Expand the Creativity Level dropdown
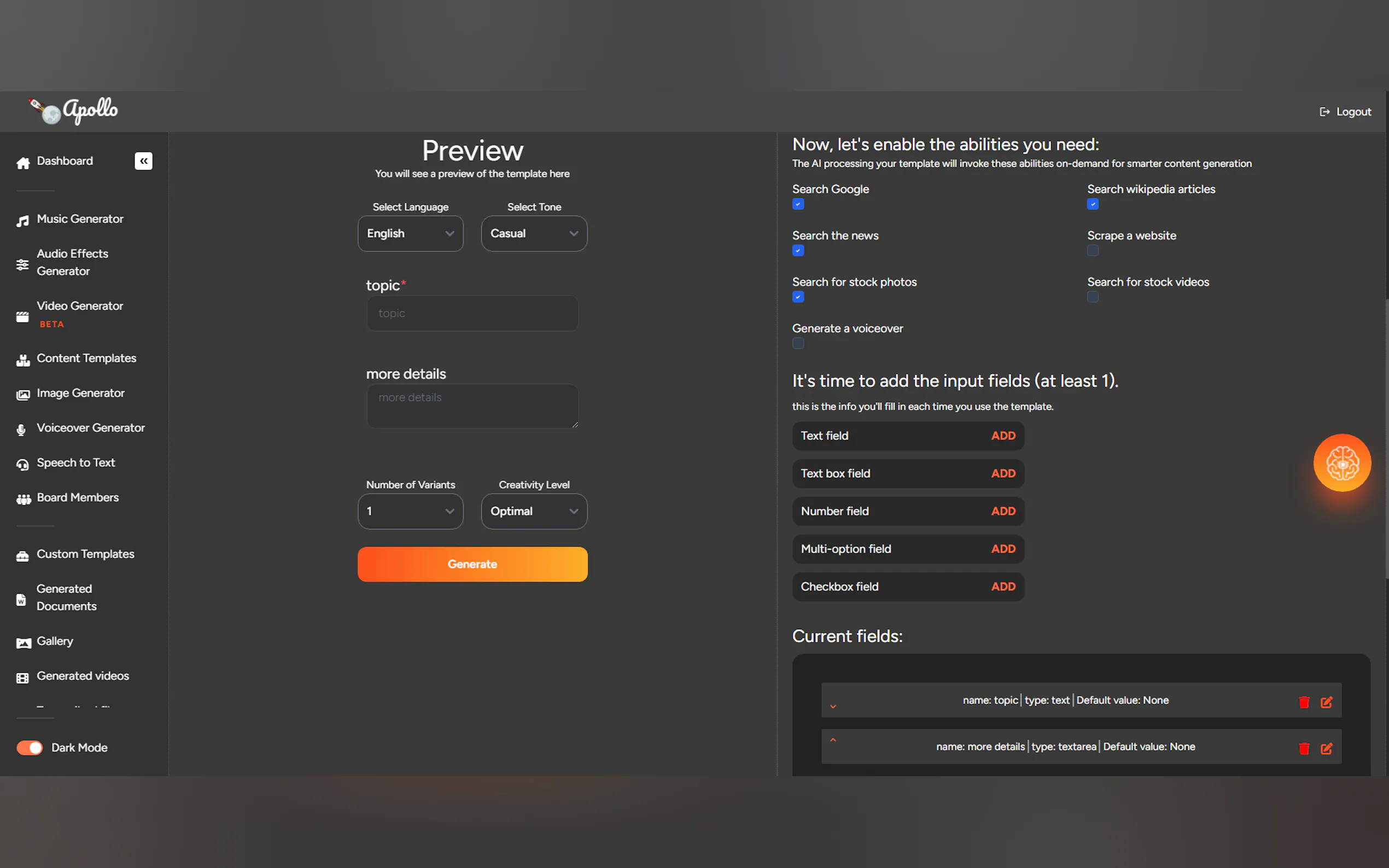This screenshot has height=868, width=1389. click(533, 511)
